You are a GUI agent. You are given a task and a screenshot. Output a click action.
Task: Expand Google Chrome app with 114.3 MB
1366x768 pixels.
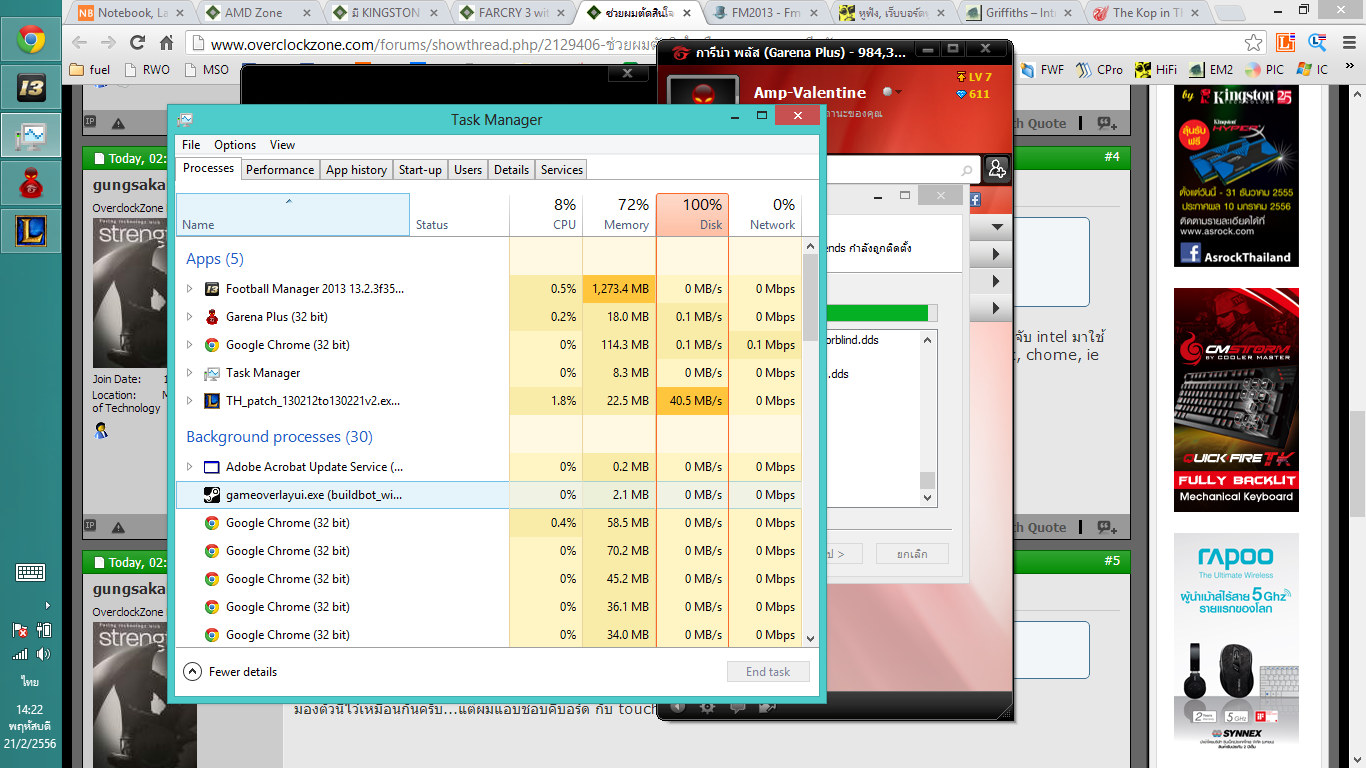(x=190, y=345)
